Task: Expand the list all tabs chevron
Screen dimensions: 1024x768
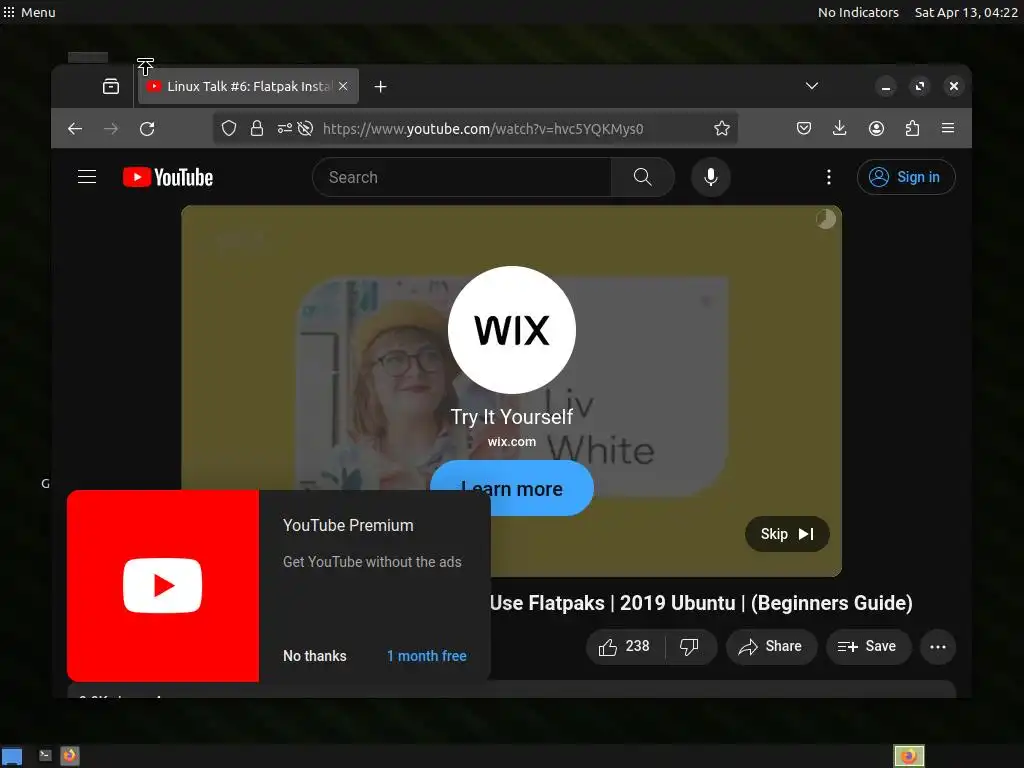Action: pos(812,86)
